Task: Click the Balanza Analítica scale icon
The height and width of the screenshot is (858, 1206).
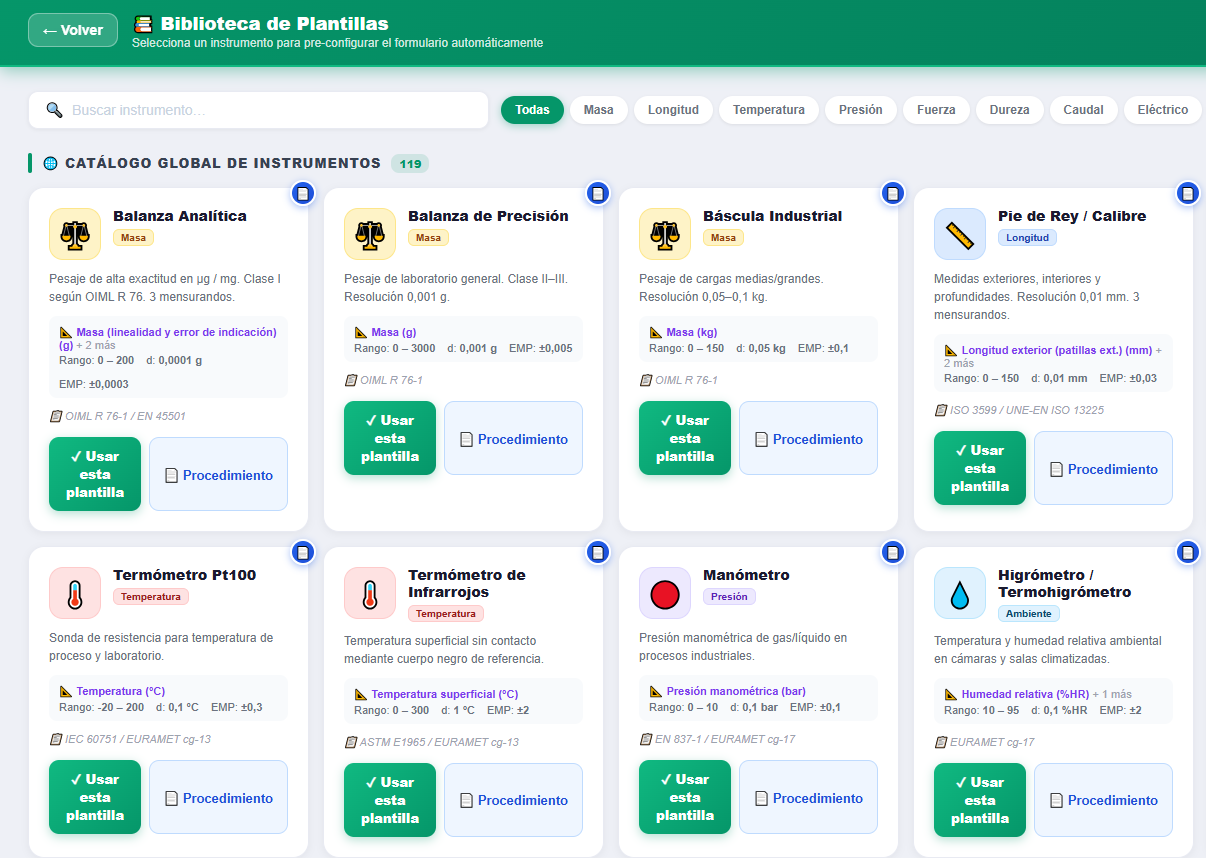Action: coord(75,234)
